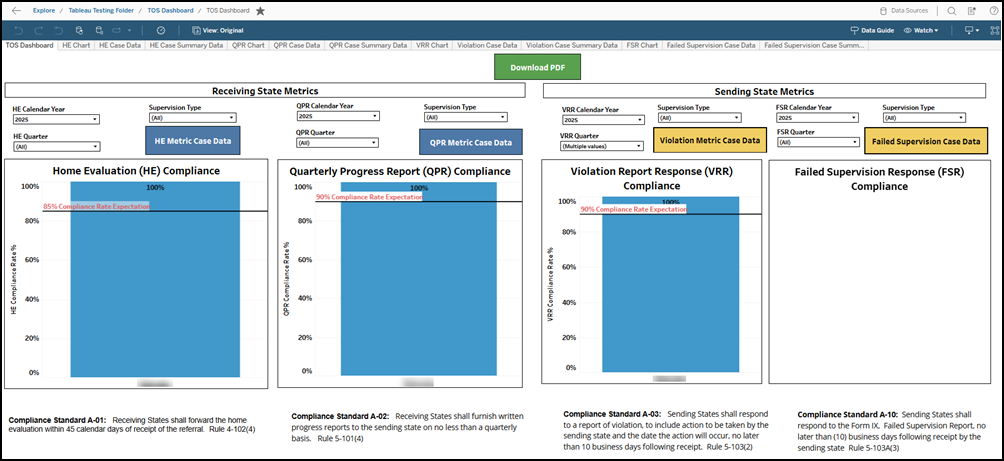Open the VRR Quarter dropdown
Screen dimensions: 1004x461
pyautogui.click(x=602, y=146)
